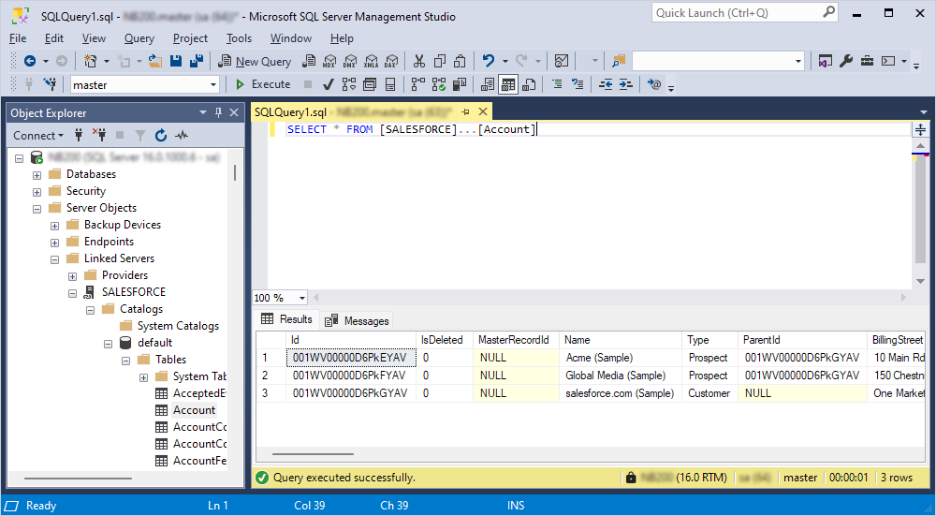Viewport: 936px width, 516px height.
Task: Click the Activity Monitor icon in Object Explorer
Action: point(181,136)
